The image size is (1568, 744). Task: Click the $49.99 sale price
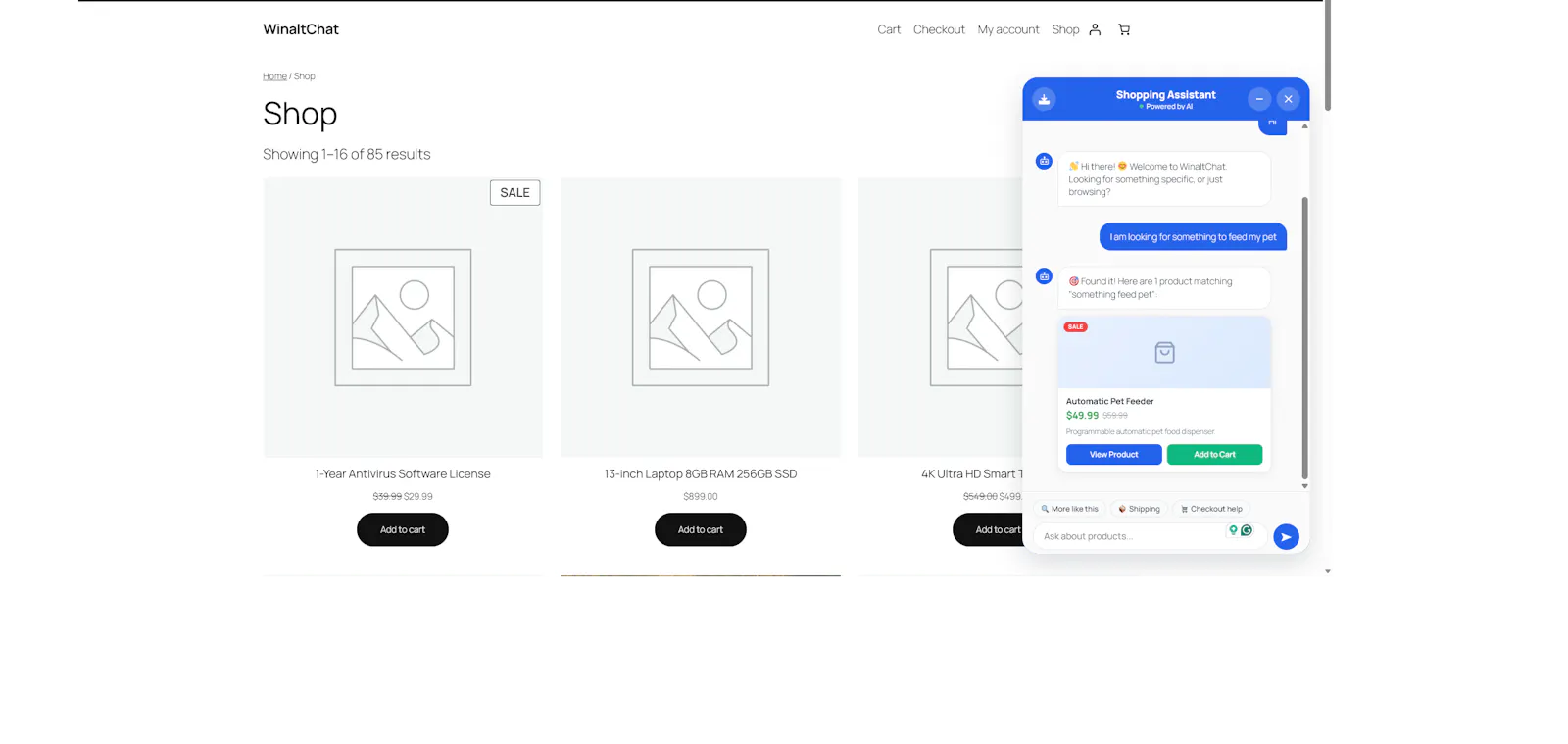click(1082, 416)
